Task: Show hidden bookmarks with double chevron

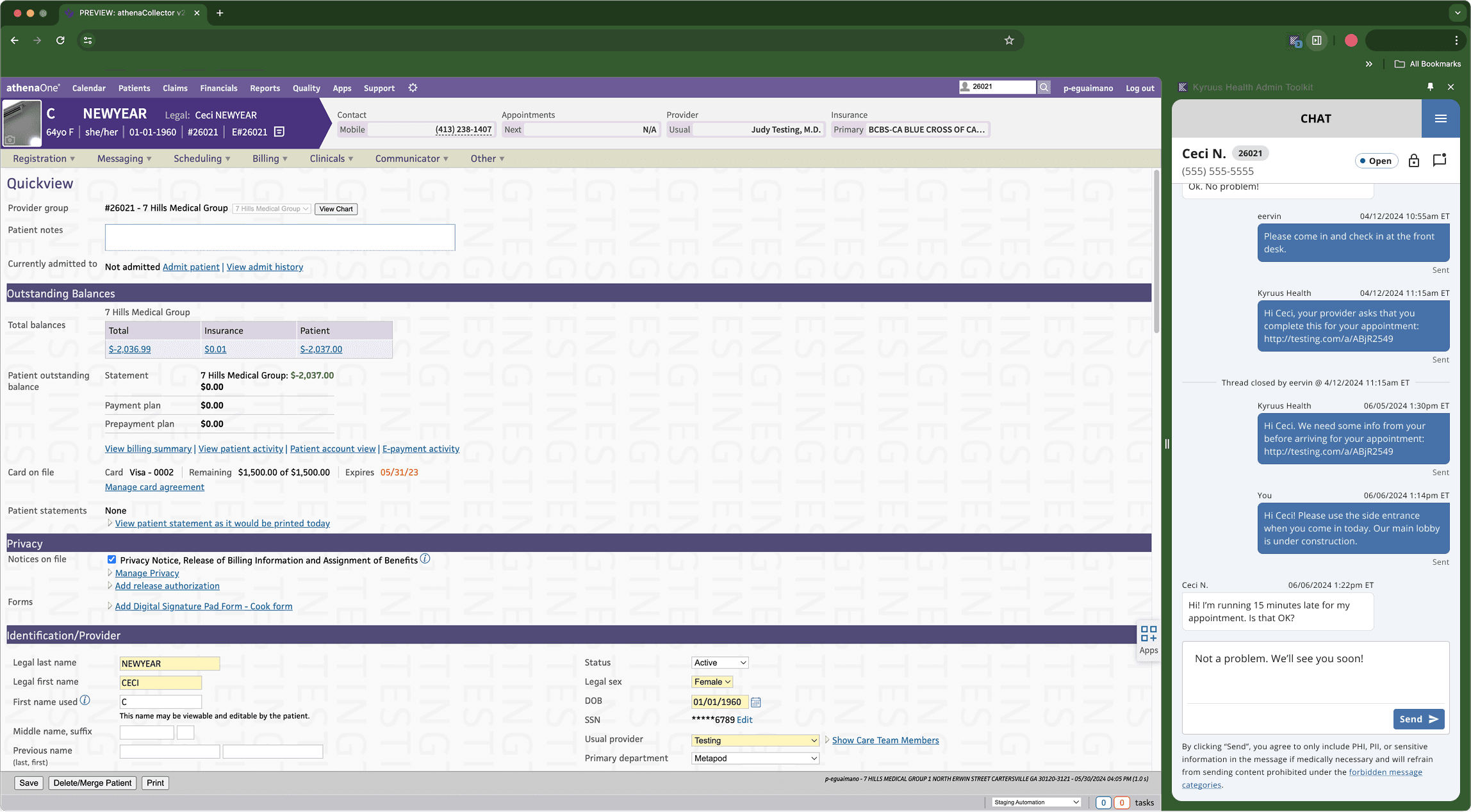Action: click(x=1369, y=64)
